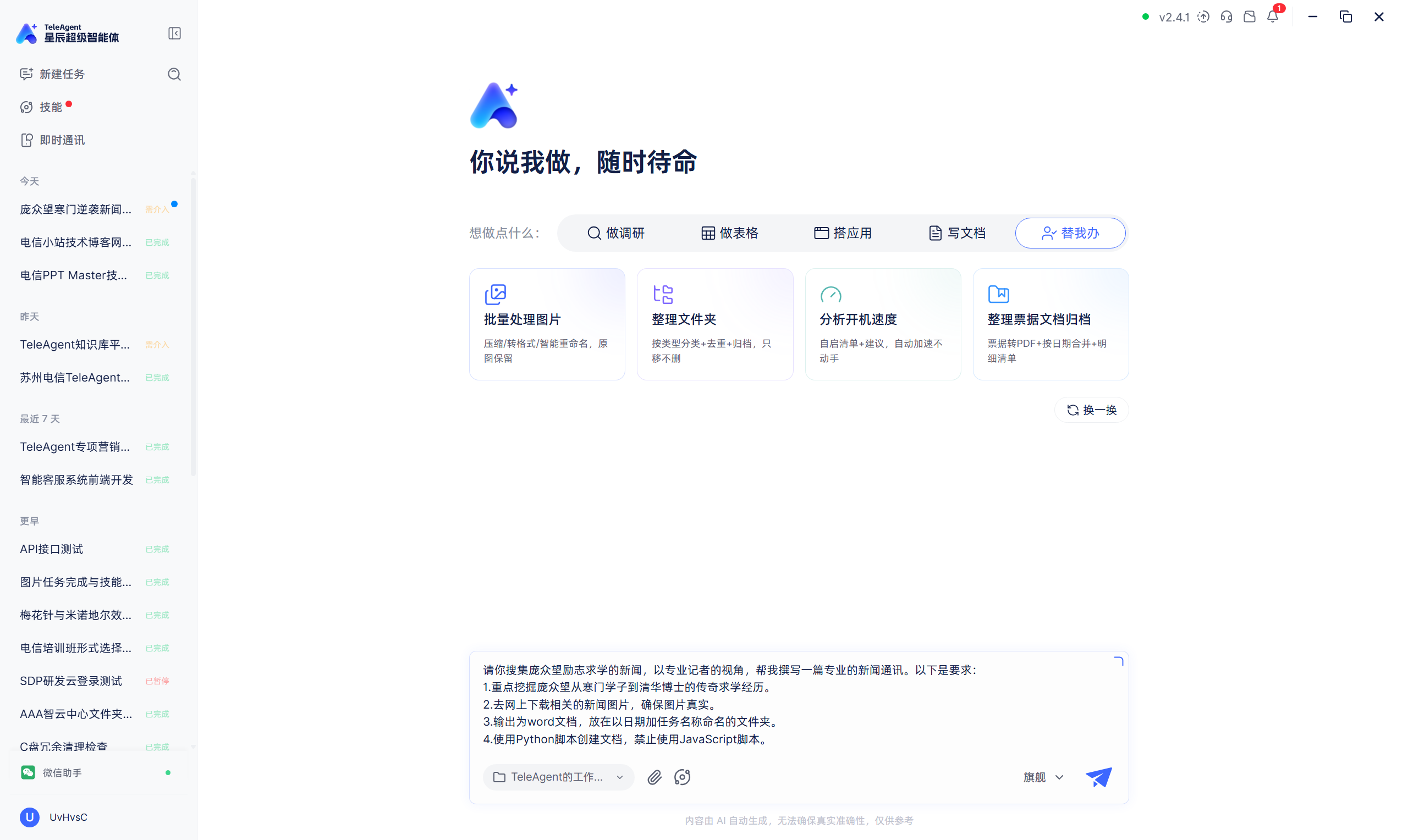Select the 做表格 tab
Screen dimensions: 1408x840
[729, 233]
